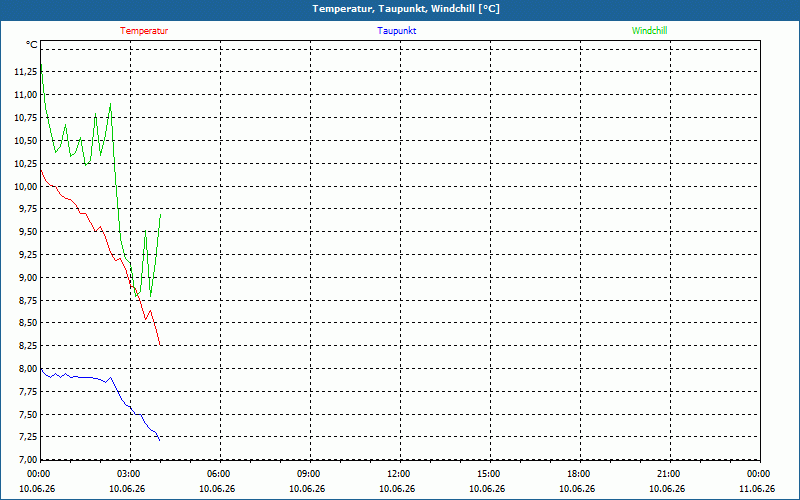800x500 pixels.
Task: Click the x-axis time label '09:00'
Action: tap(309, 474)
